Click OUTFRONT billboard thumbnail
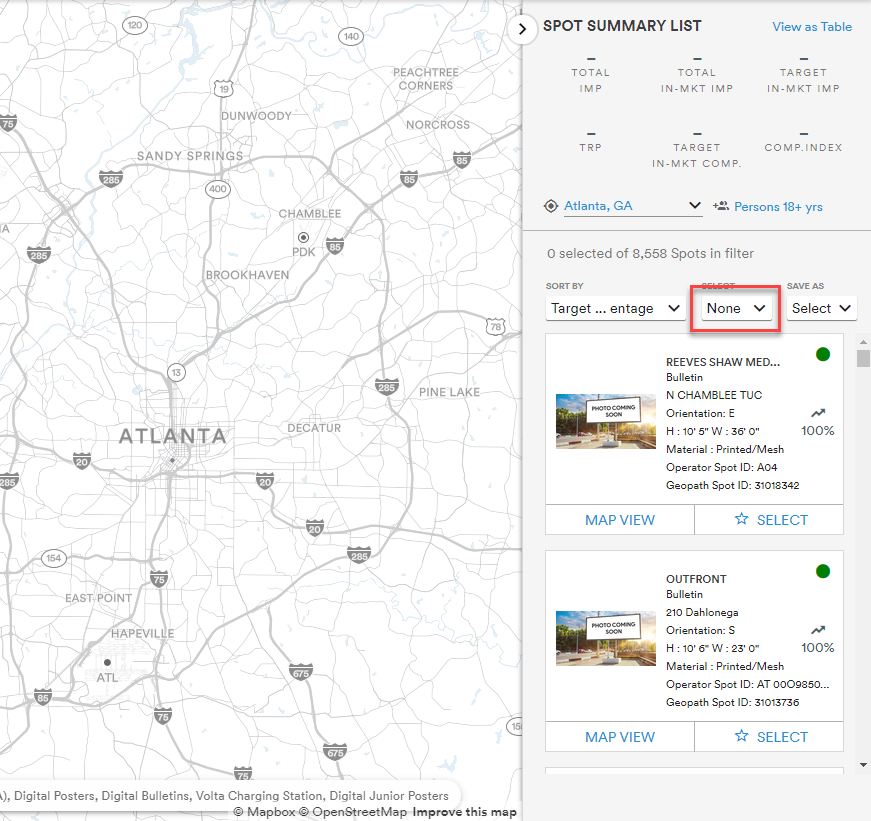This screenshot has height=821, width=871. pyautogui.click(x=605, y=639)
